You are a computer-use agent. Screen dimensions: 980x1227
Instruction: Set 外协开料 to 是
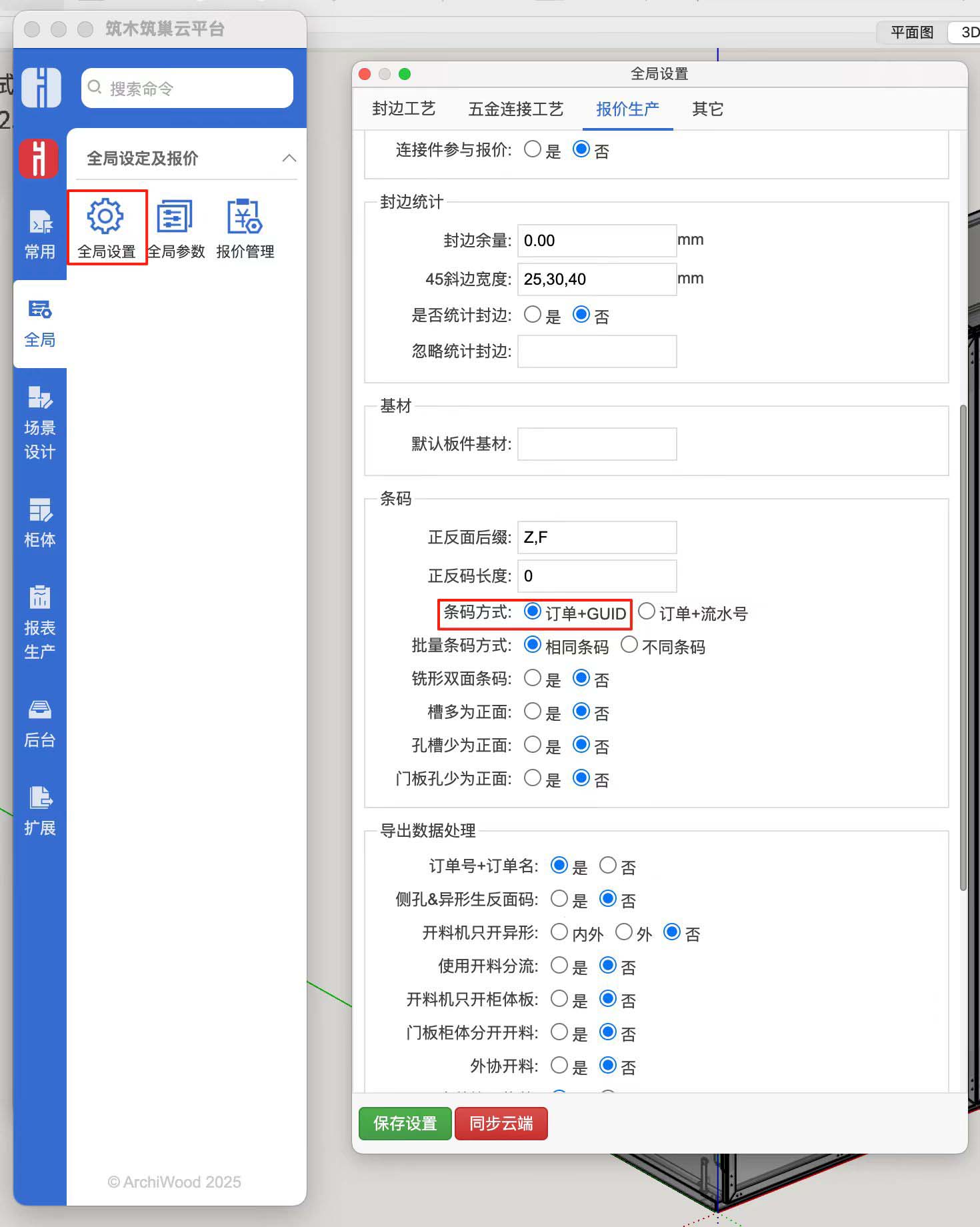[559, 1066]
